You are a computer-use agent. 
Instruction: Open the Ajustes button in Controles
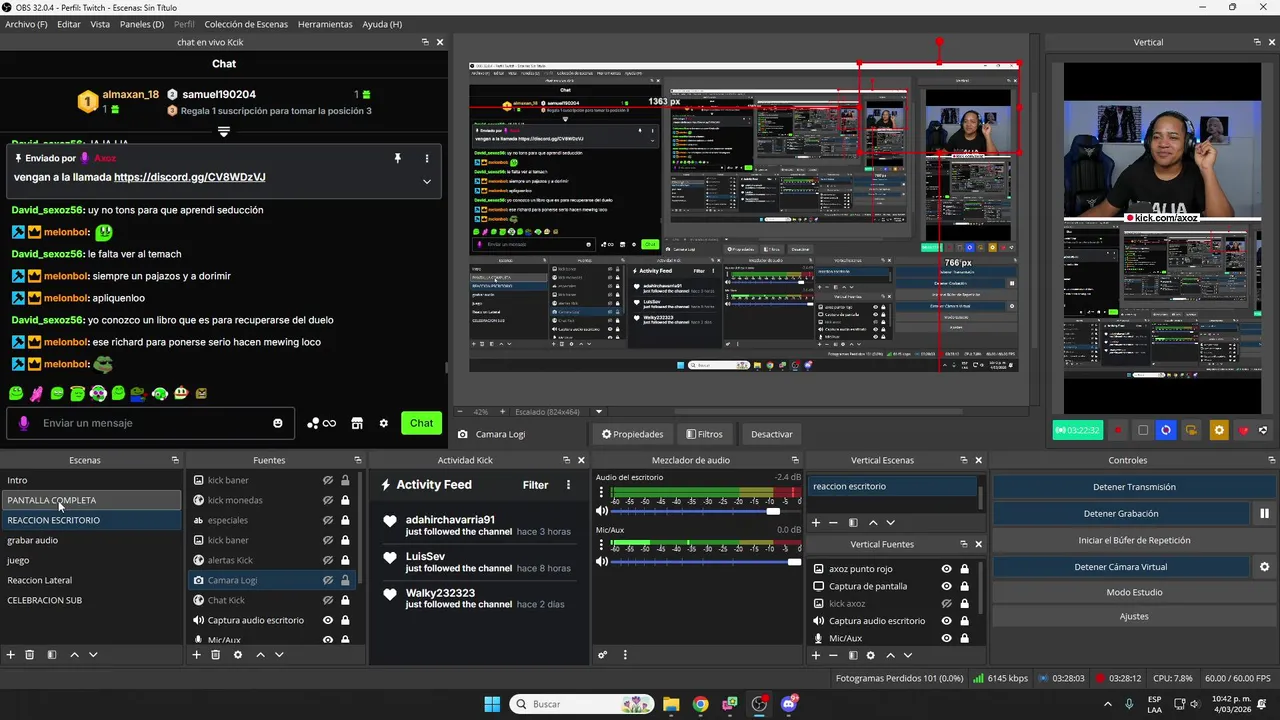pos(1134,616)
